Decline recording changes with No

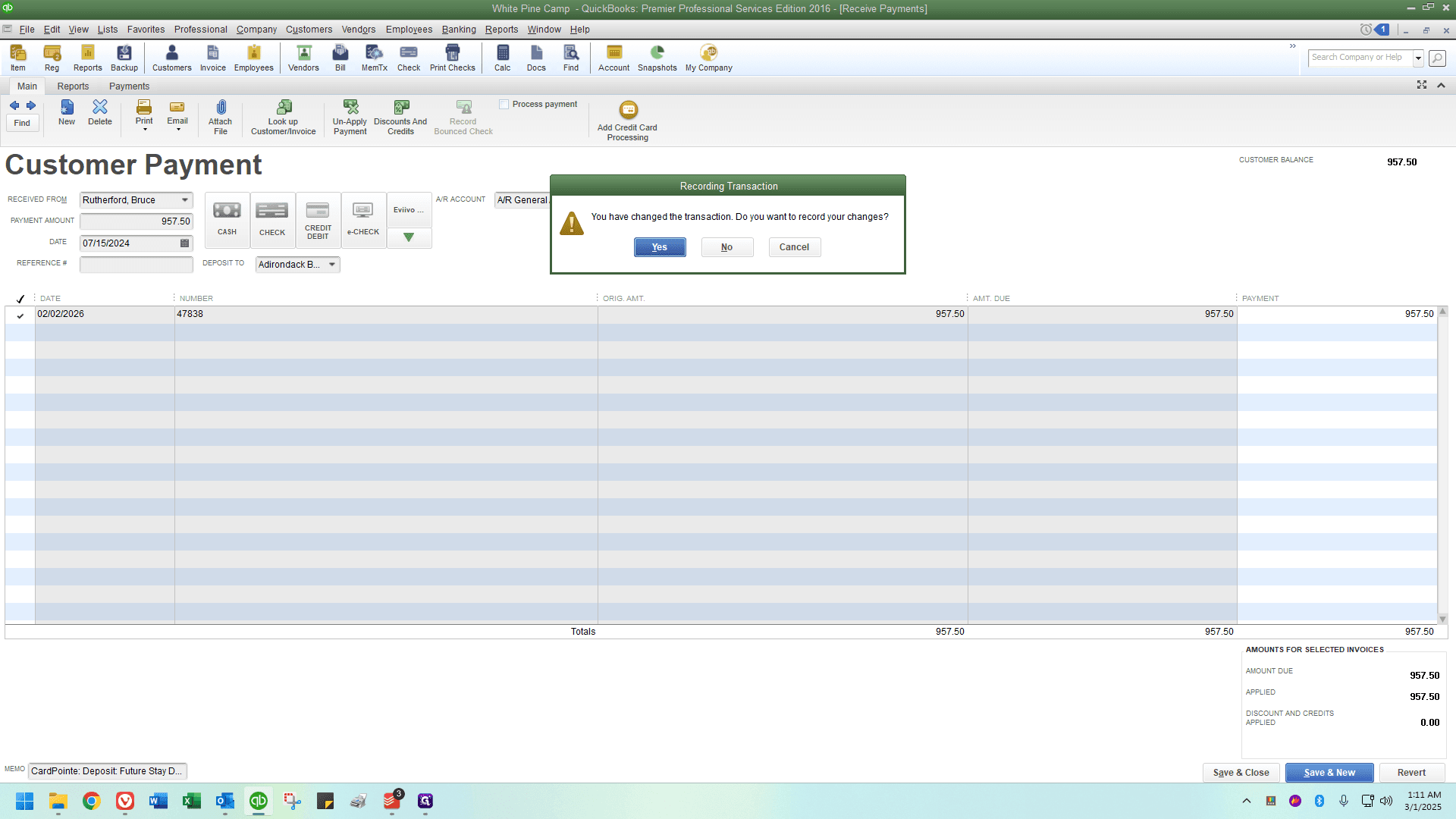click(726, 247)
